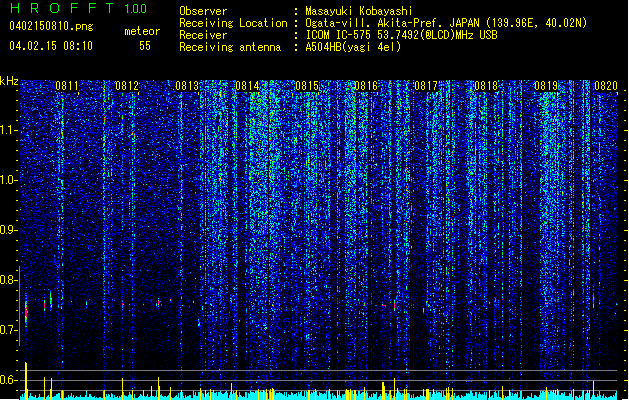Click the 0813 time marker
Image resolution: width=629 pixels, height=400 pixels.
[x=187, y=86]
